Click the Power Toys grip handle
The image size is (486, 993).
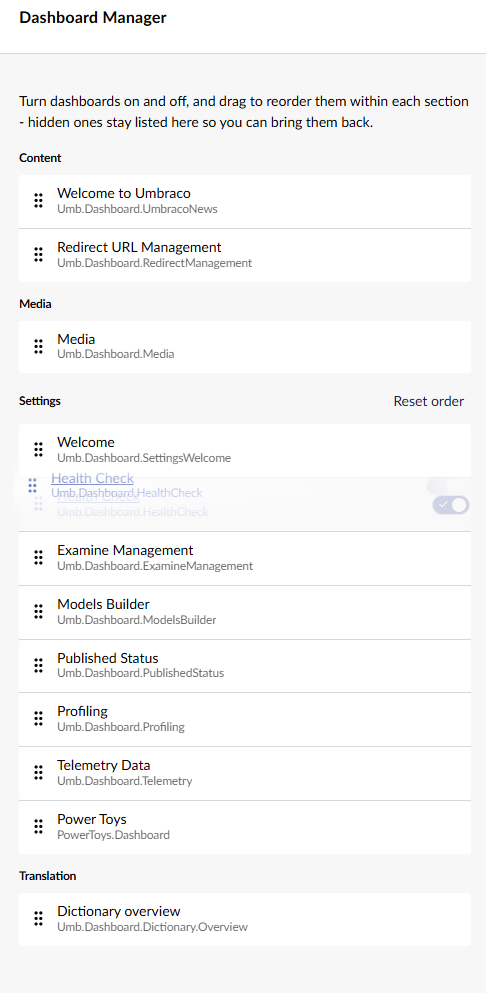tap(38, 826)
